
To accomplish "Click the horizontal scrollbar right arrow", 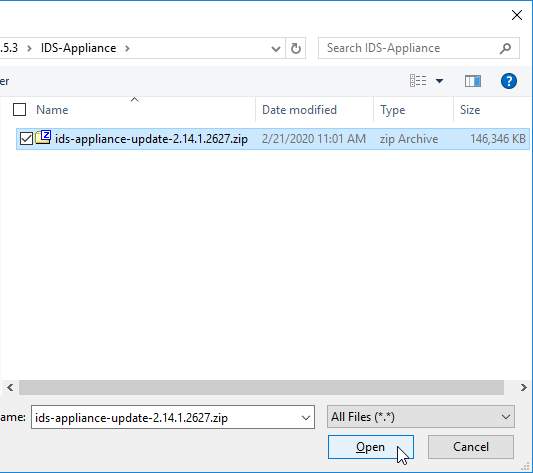I will coord(523,388).
